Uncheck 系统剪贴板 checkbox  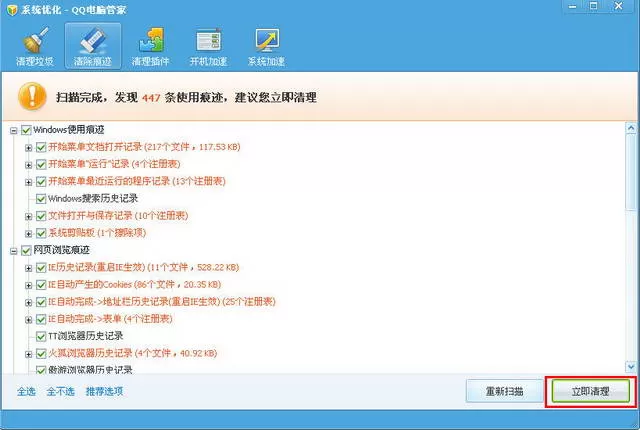tap(41, 233)
